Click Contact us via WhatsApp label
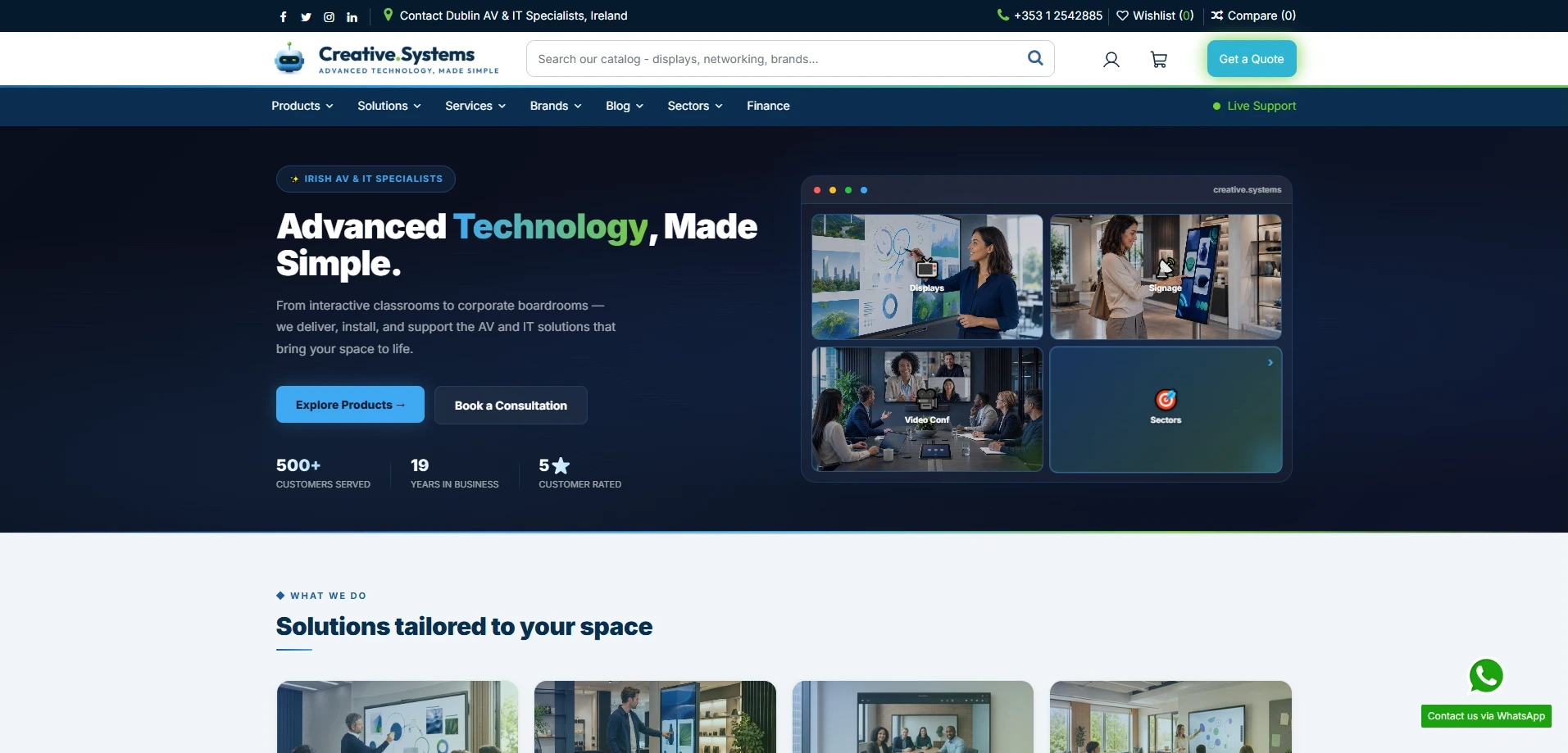Image resolution: width=1568 pixels, height=753 pixels. click(1486, 716)
